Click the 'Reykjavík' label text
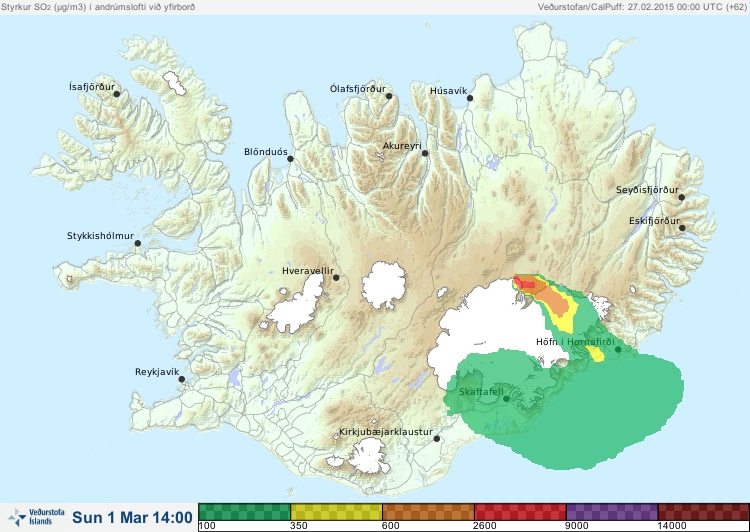The image size is (750, 532). click(157, 372)
